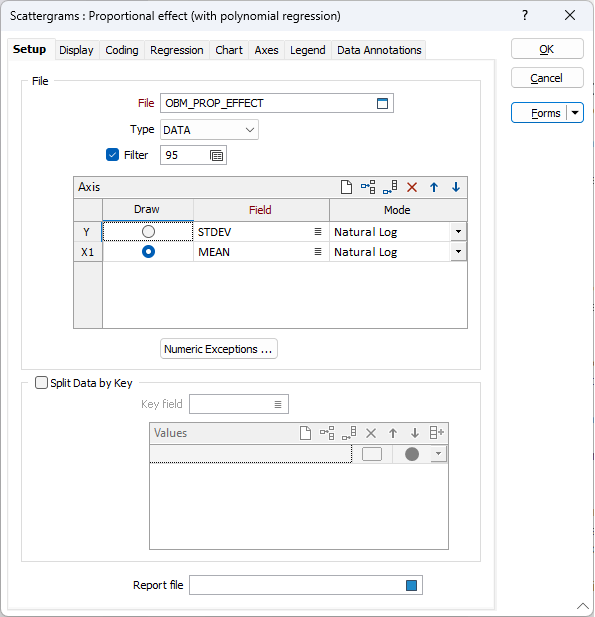Screen dimensions: 595x617
Task: Open the field list icon for MEAN
Action: tap(318, 252)
